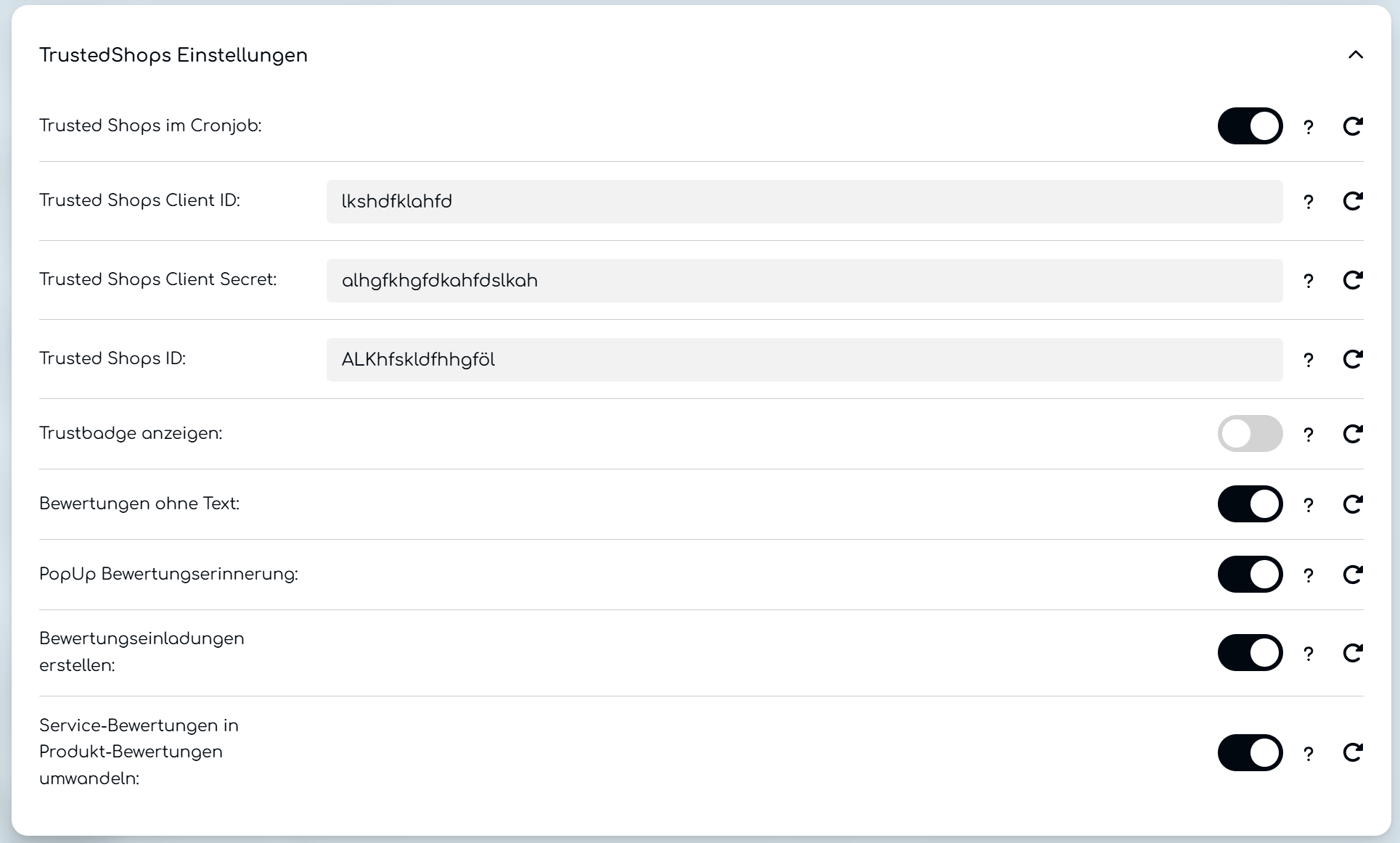Disable Trusted Shops im Cronjob toggle
The height and width of the screenshot is (843, 1400).
pos(1250,126)
